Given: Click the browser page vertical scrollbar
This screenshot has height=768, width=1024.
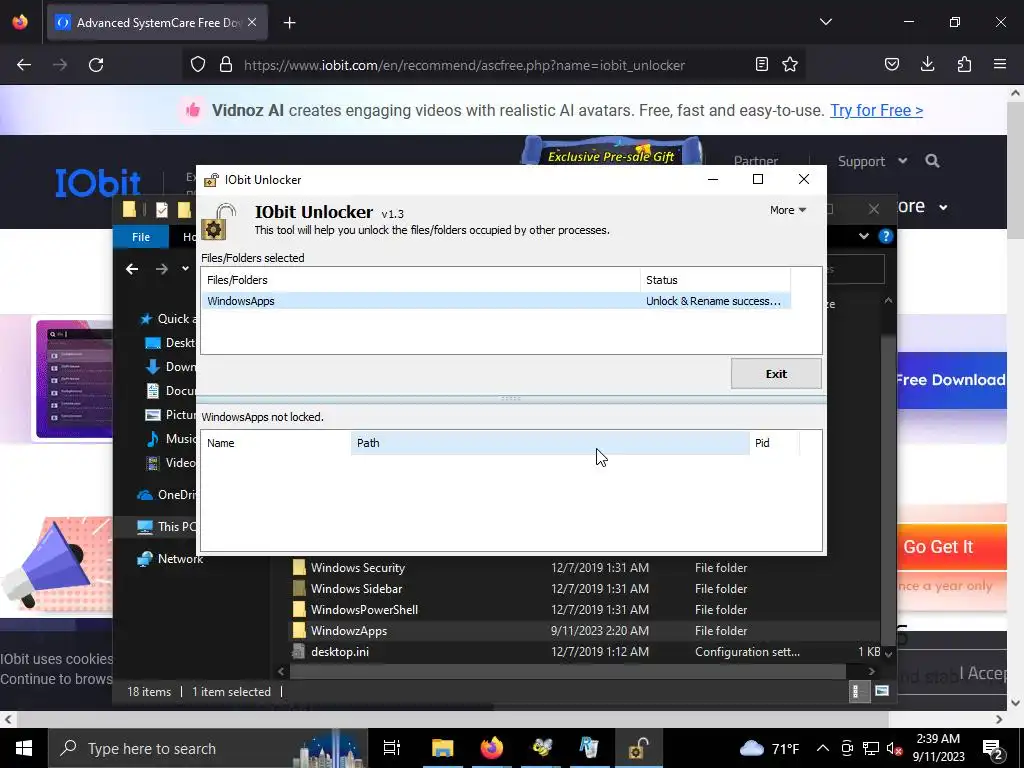Looking at the screenshot, I should point(1015,171).
